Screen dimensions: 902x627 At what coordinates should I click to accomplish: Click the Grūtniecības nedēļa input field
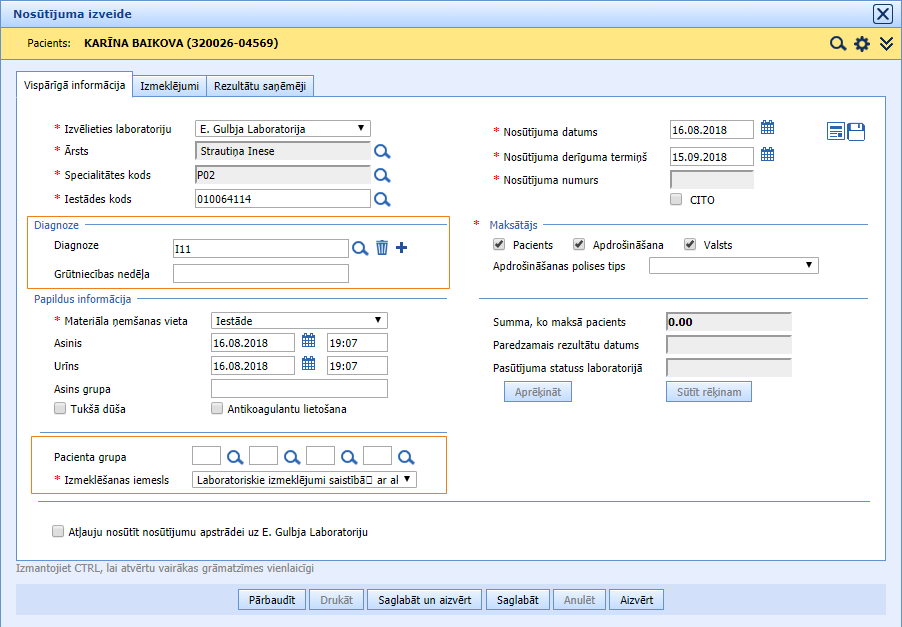click(x=261, y=274)
